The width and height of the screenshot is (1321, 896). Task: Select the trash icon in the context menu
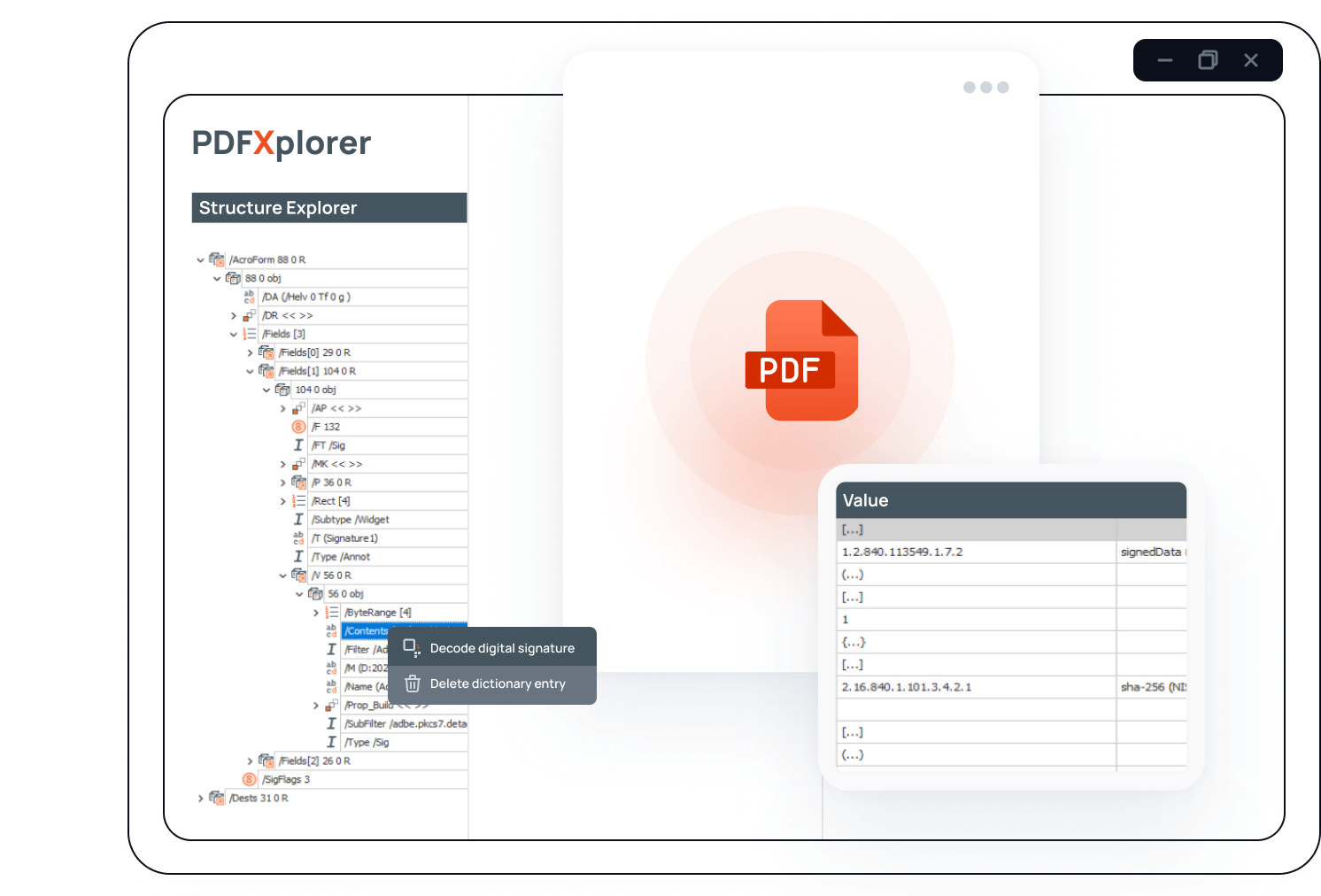point(413,684)
